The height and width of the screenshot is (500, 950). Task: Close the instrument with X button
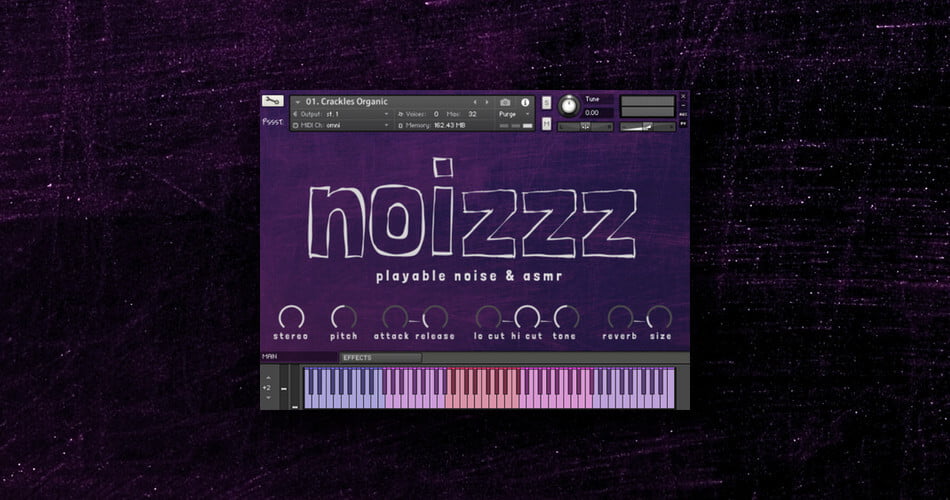point(683,96)
